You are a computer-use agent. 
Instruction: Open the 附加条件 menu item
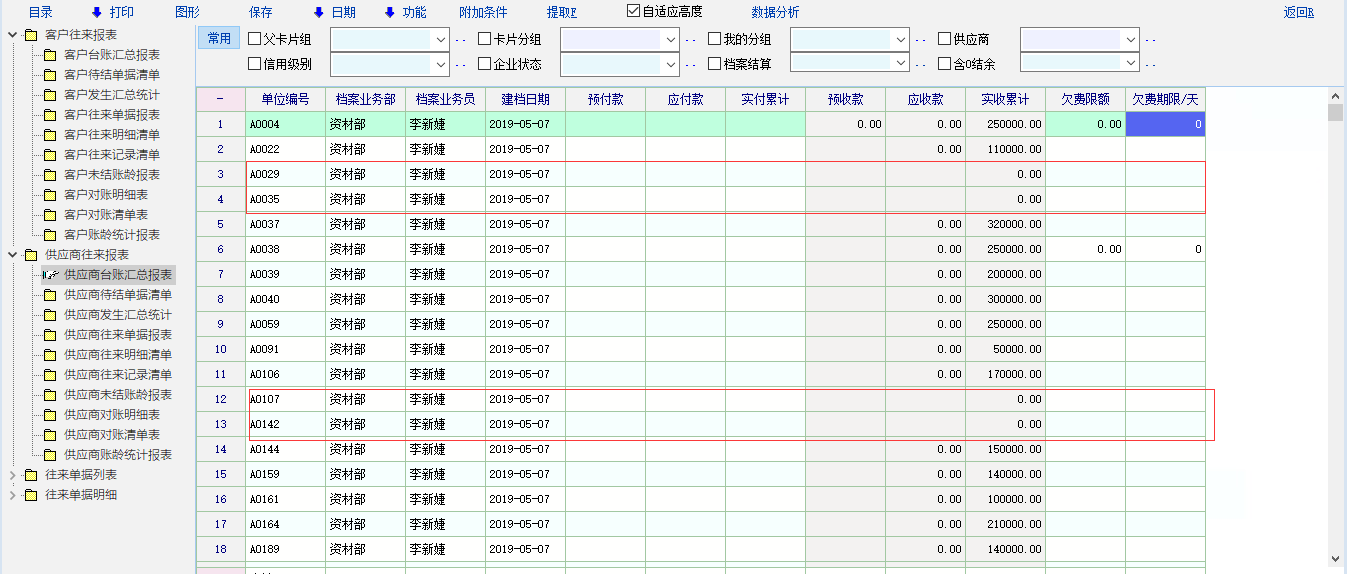tap(483, 13)
